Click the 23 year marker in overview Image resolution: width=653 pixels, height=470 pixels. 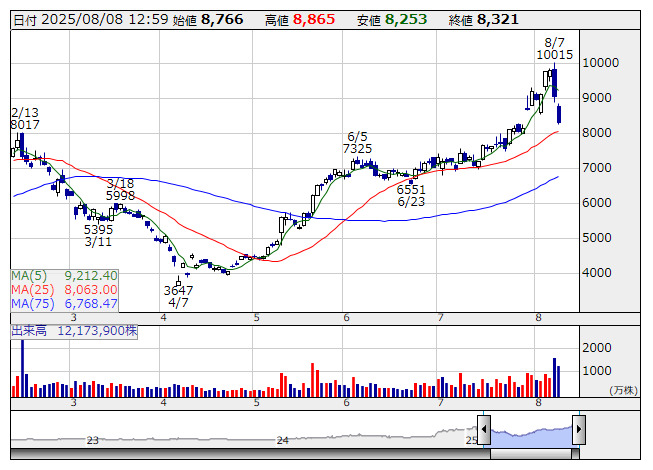(x=93, y=440)
